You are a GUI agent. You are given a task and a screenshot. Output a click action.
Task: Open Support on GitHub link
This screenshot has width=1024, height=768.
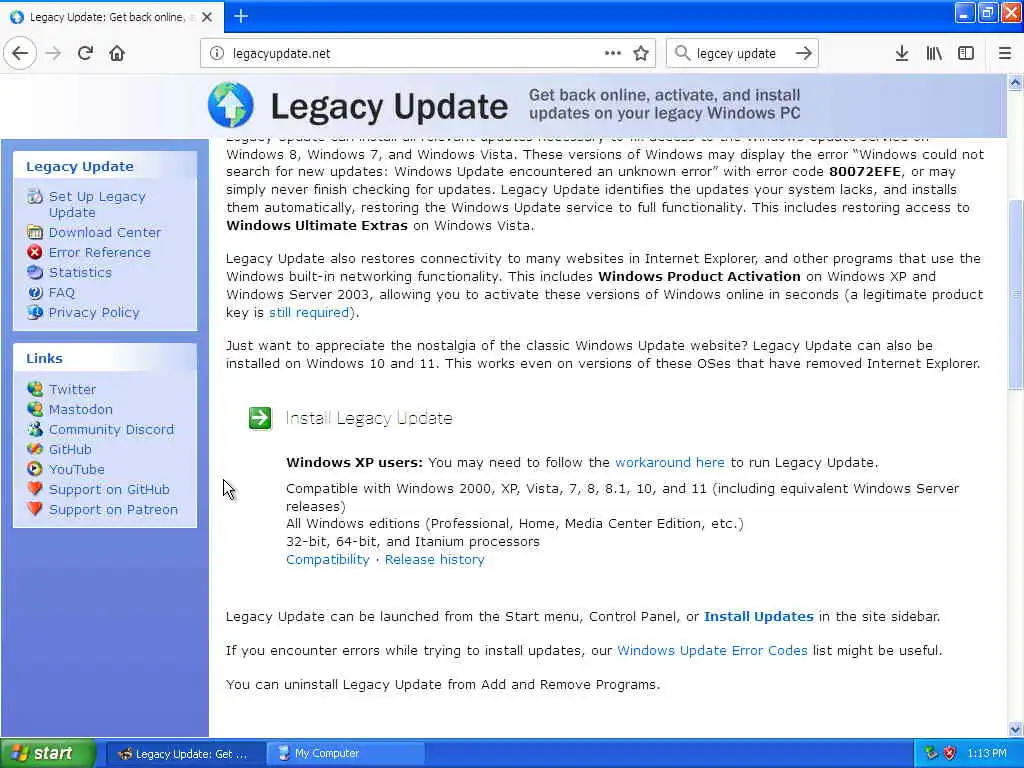tap(109, 490)
